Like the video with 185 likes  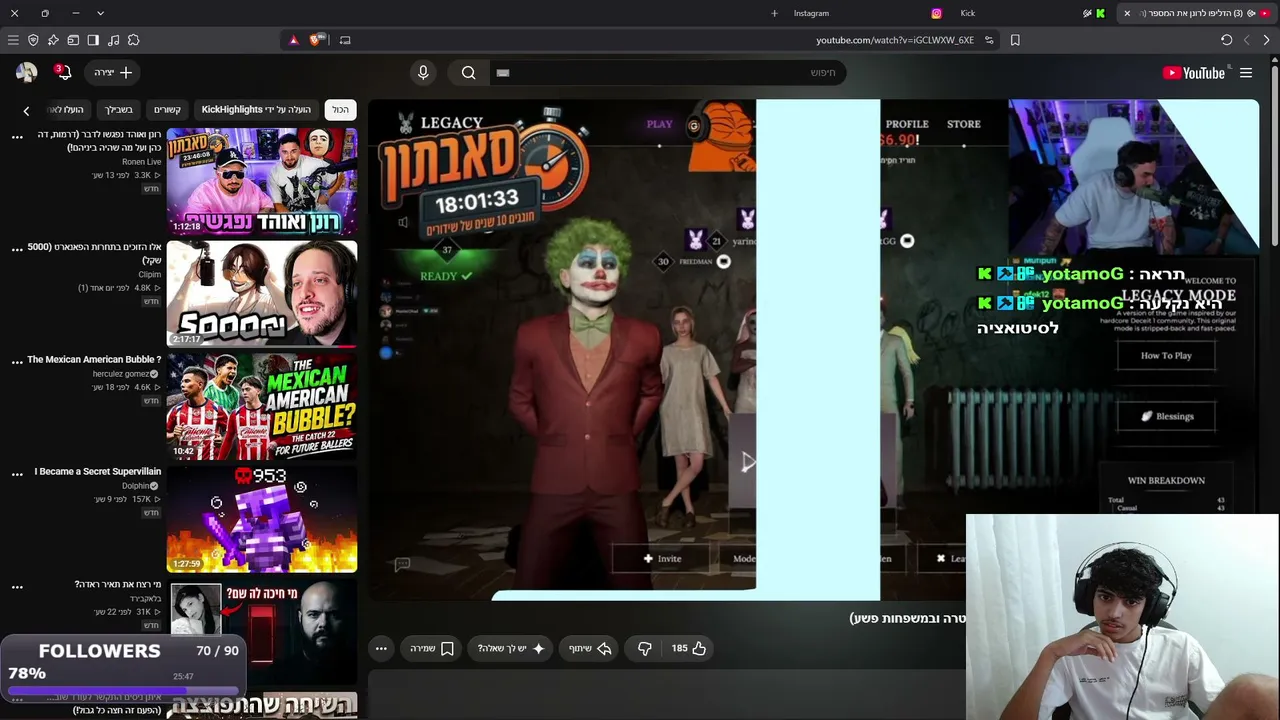coord(689,648)
